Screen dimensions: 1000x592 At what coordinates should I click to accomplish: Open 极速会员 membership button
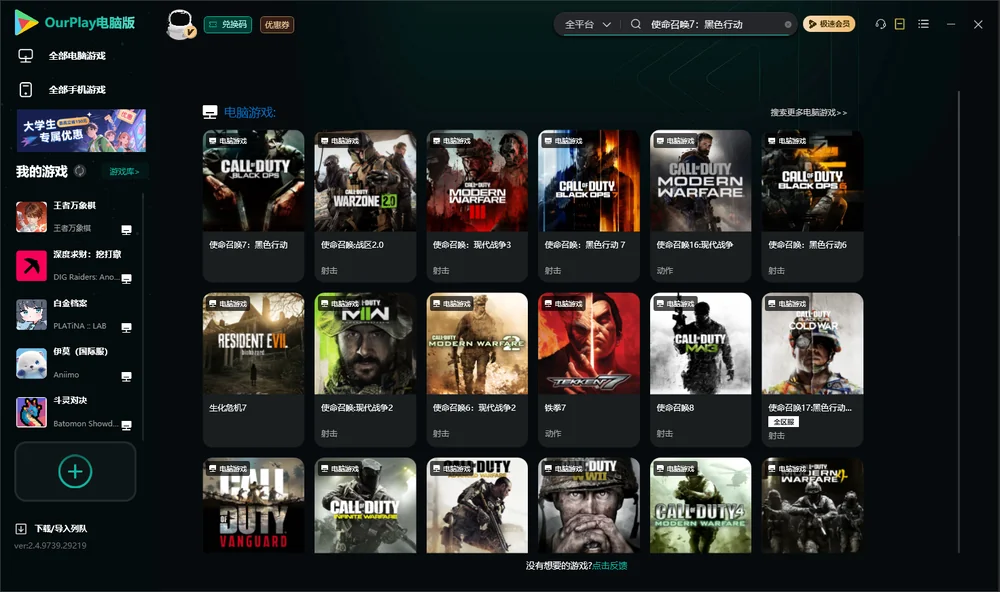tap(829, 24)
